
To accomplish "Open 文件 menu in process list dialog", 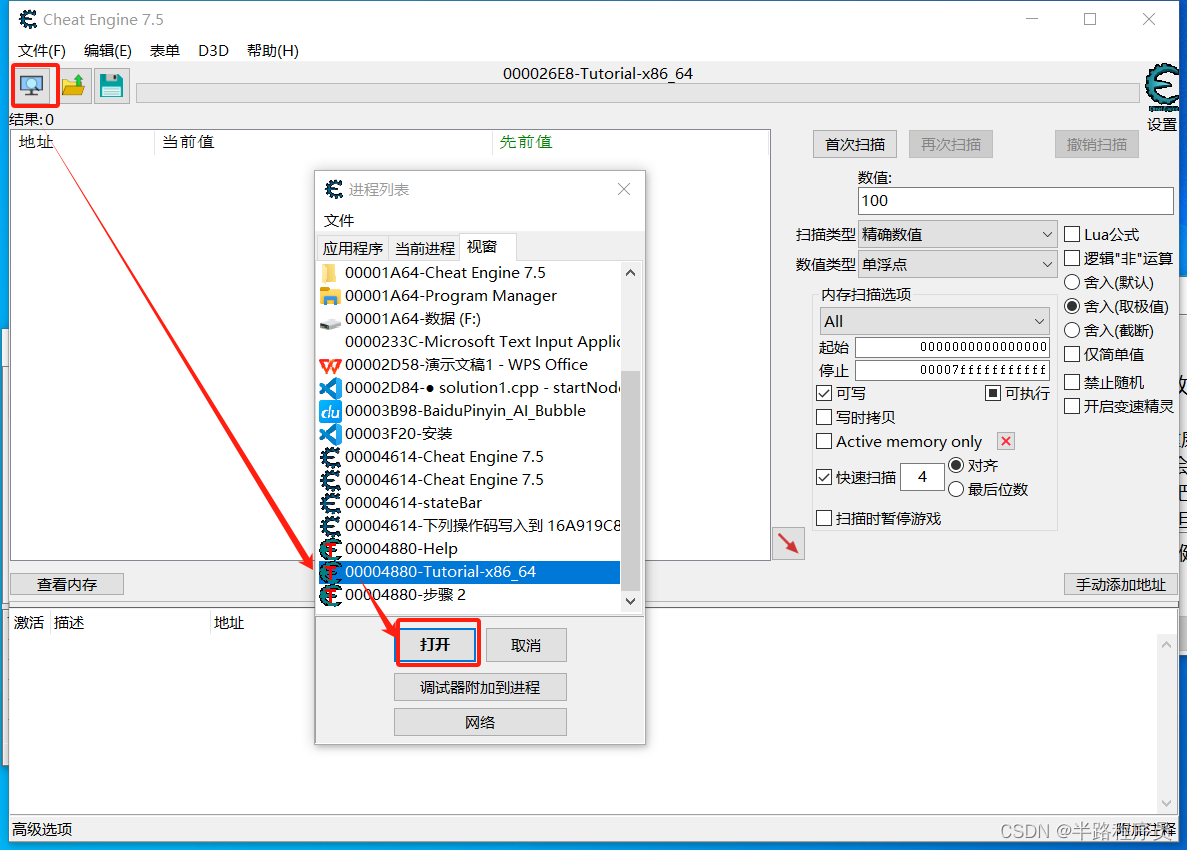I will click(x=338, y=220).
